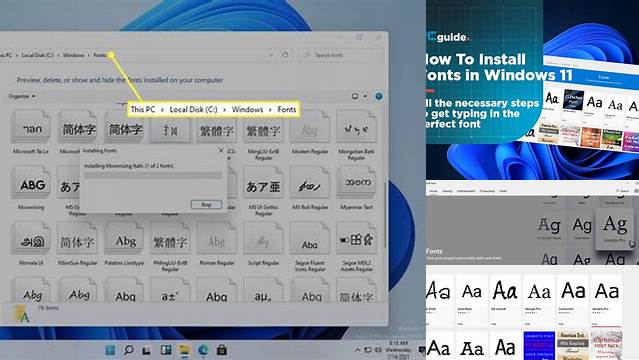Click Stop in Installing Fonts dialog
This screenshot has width=639, height=360.
(x=206, y=204)
